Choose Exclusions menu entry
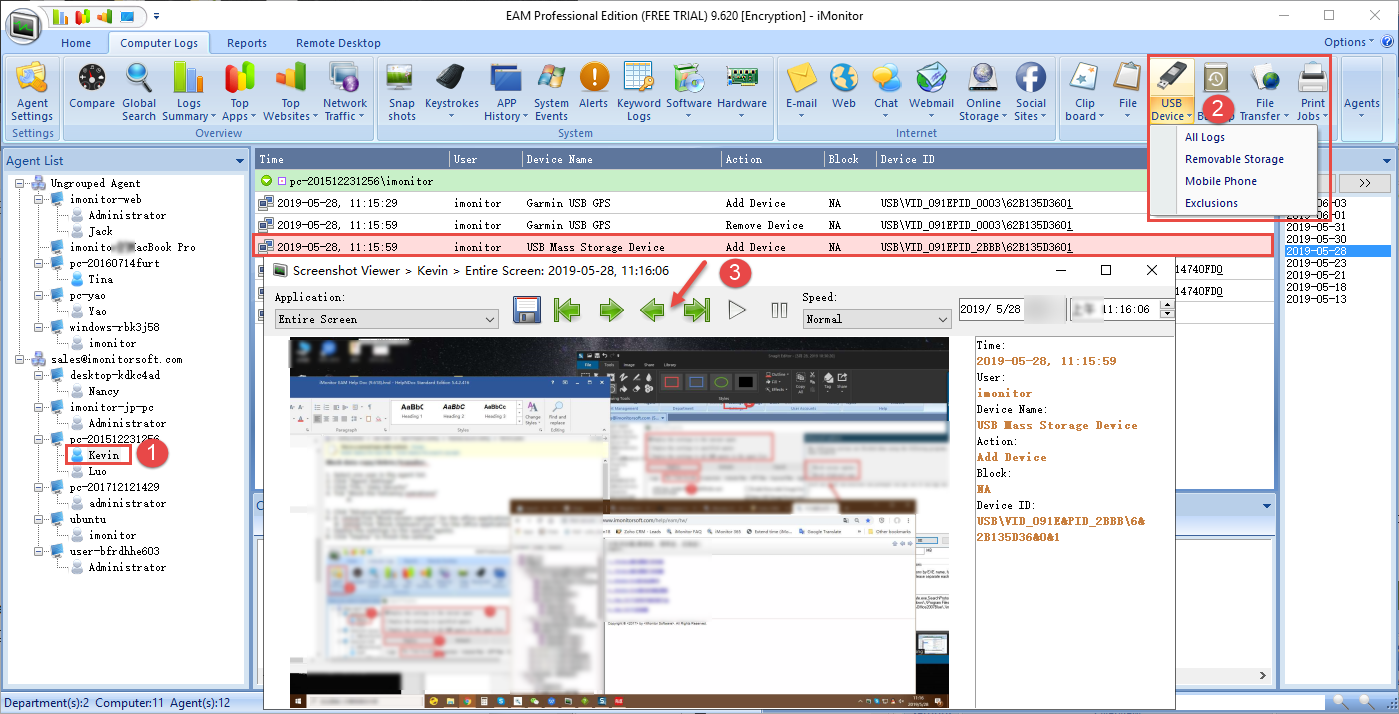The height and width of the screenshot is (714, 1399). [x=1211, y=203]
